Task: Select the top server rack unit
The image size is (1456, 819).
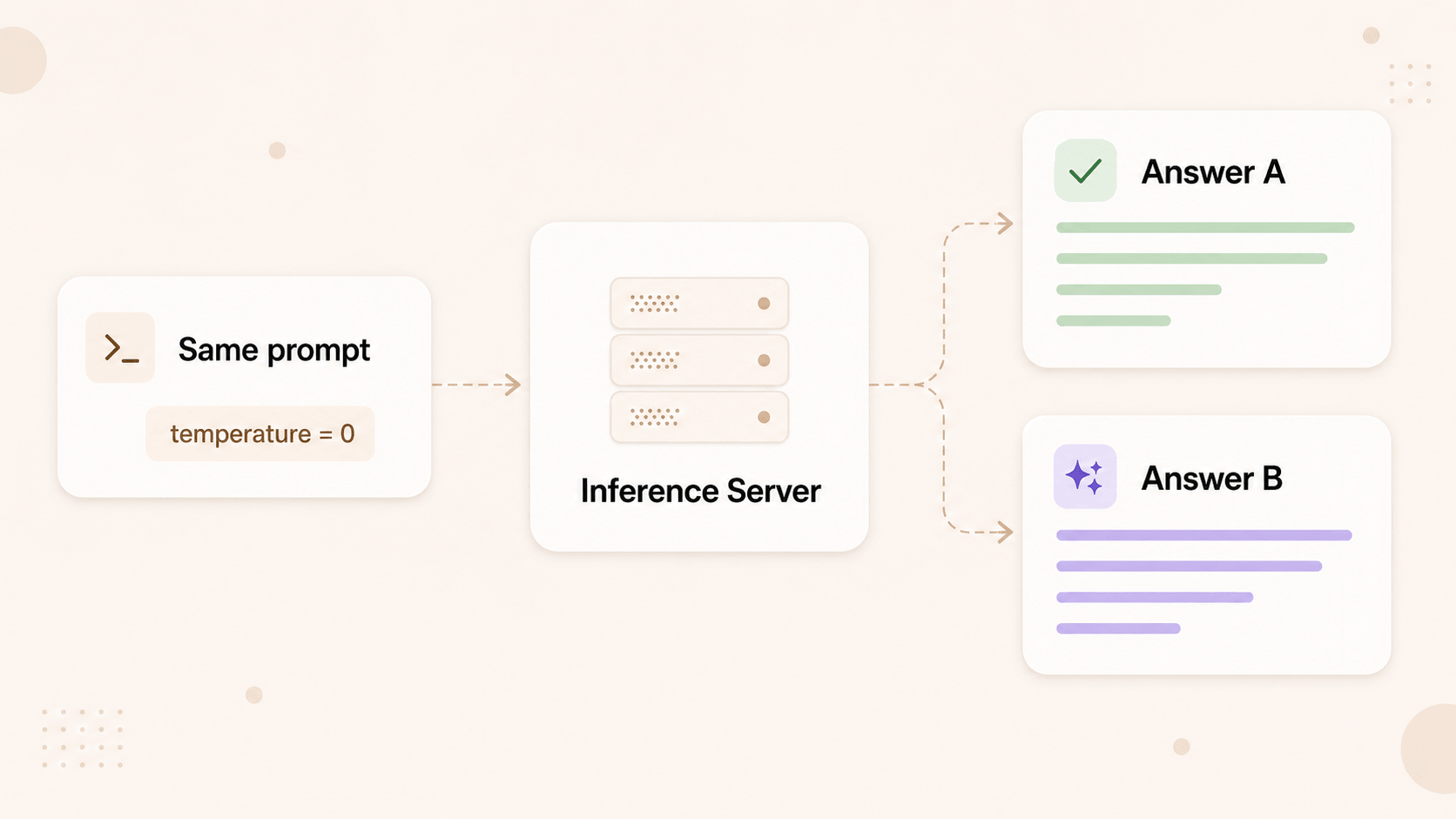Action: pyautogui.click(x=699, y=303)
